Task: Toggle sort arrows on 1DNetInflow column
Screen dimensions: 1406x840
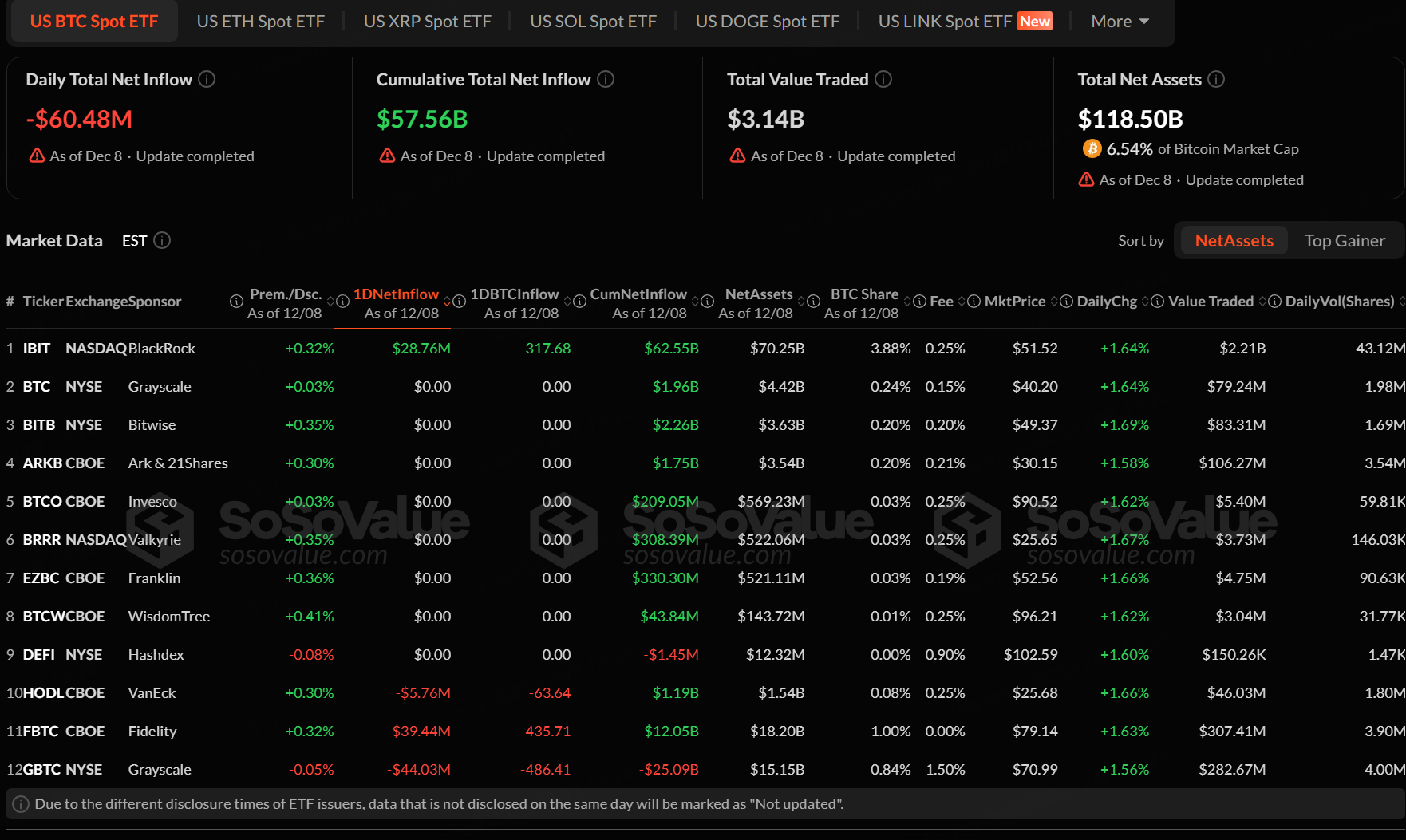Action: [448, 302]
